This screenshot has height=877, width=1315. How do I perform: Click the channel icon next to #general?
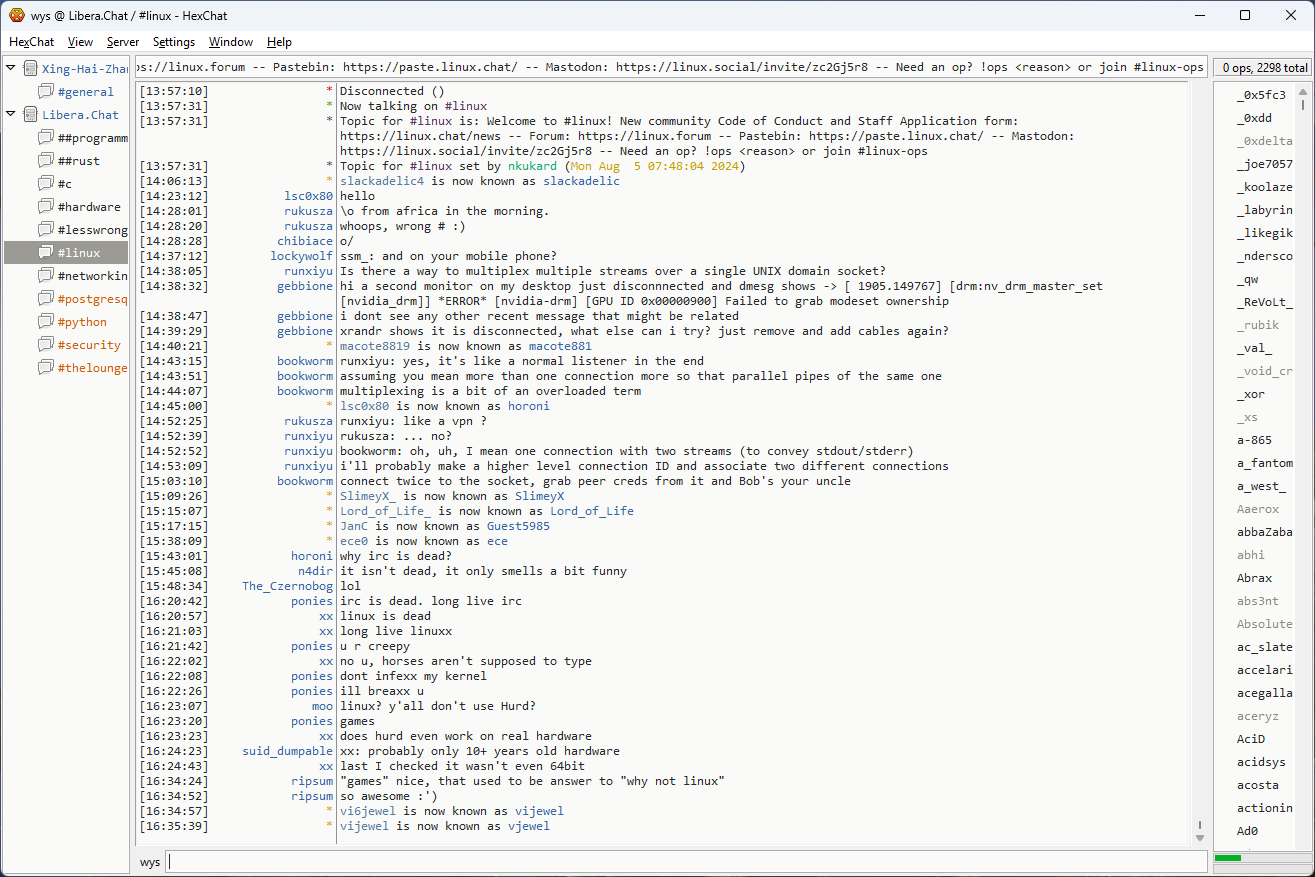point(46,92)
